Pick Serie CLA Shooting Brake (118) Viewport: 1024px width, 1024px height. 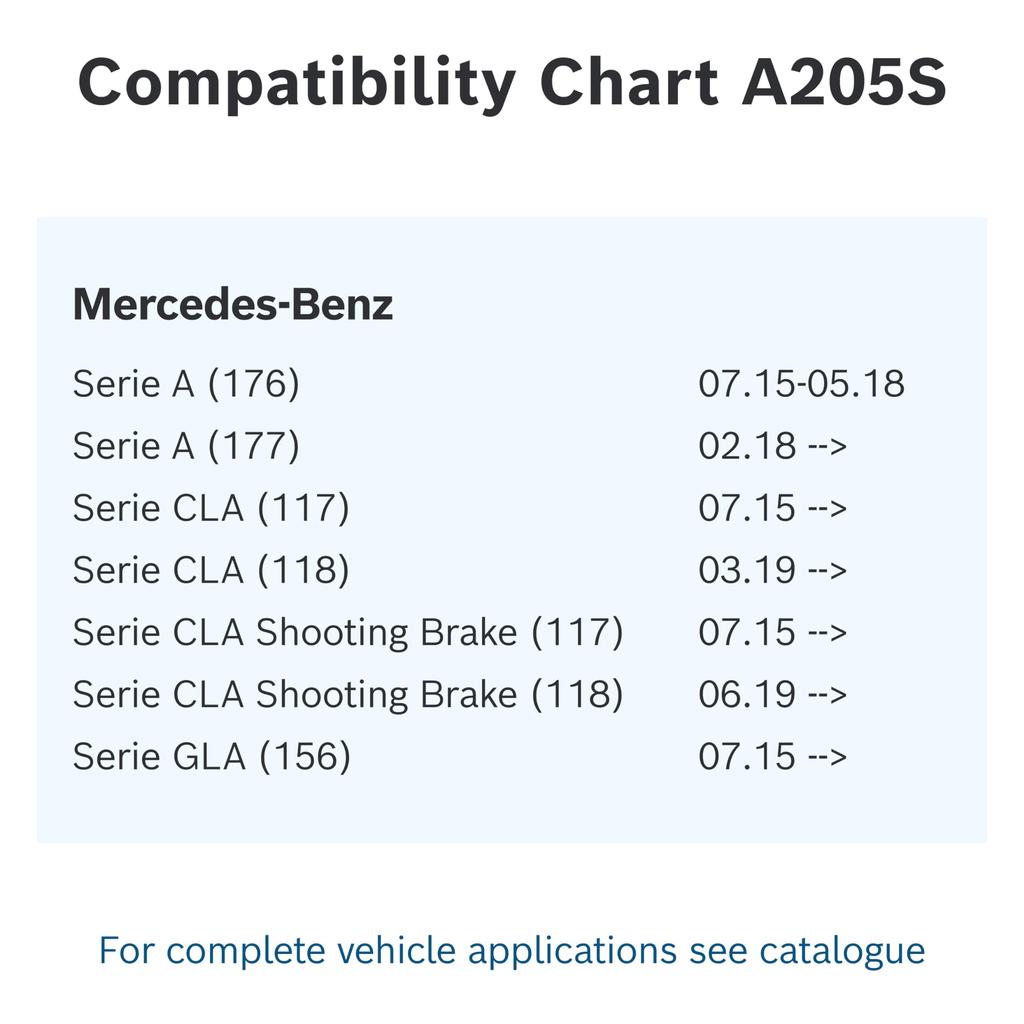(x=348, y=694)
